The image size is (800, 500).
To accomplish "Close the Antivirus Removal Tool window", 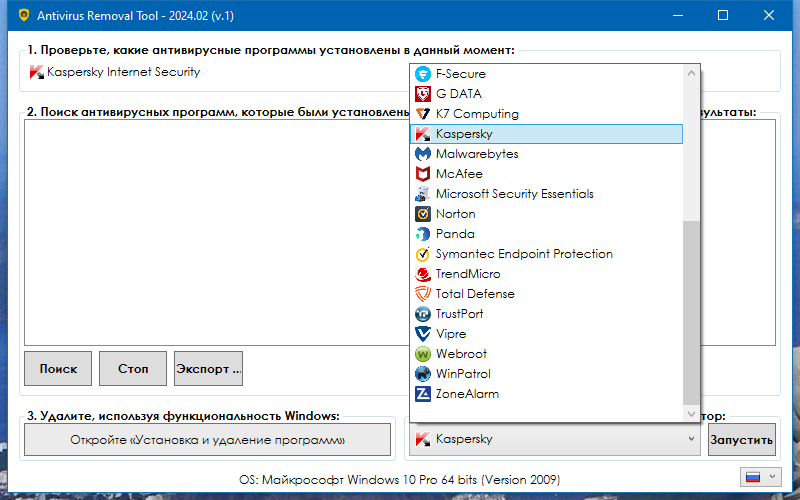I will coord(769,15).
